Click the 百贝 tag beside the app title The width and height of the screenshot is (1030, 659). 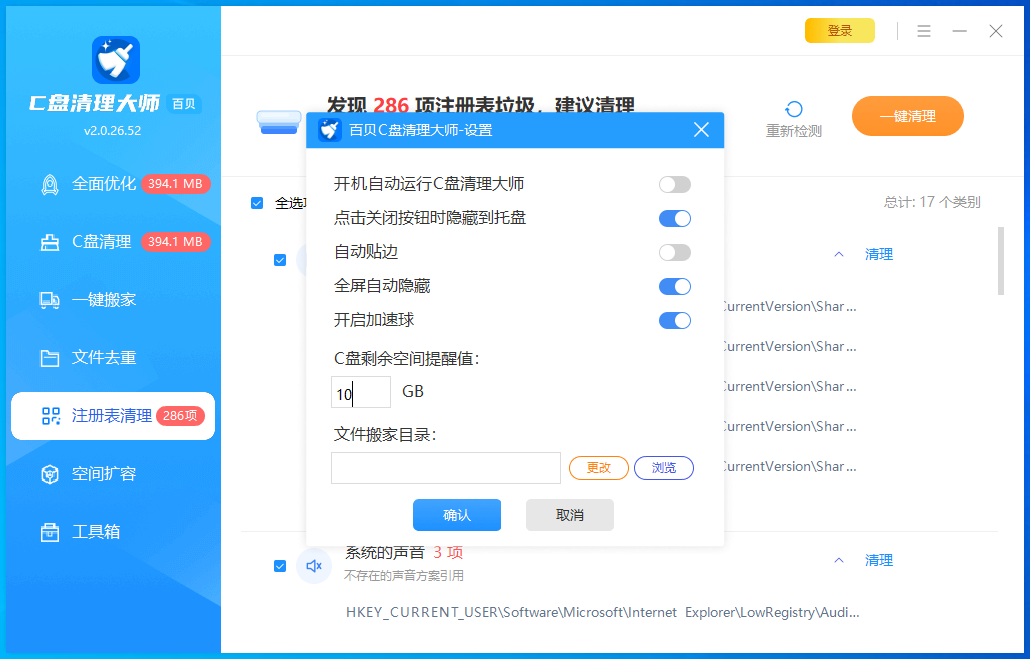coord(183,104)
